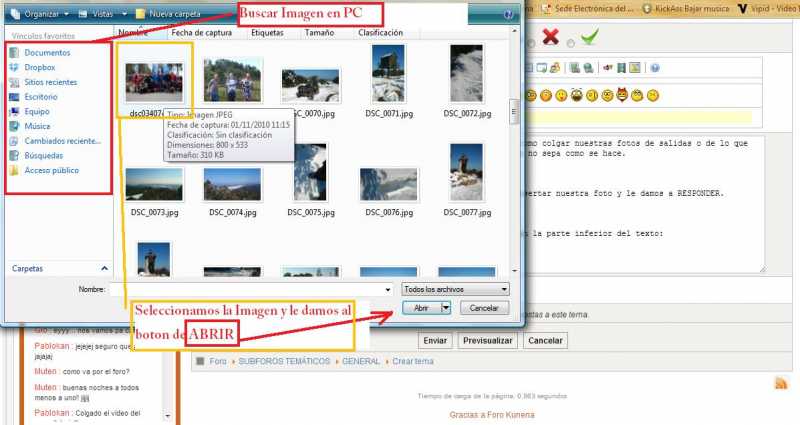The height and width of the screenshot is (425, 800).
Task: Select the DSC_0076.jpg thumbnail
Action: coord(388,185)
